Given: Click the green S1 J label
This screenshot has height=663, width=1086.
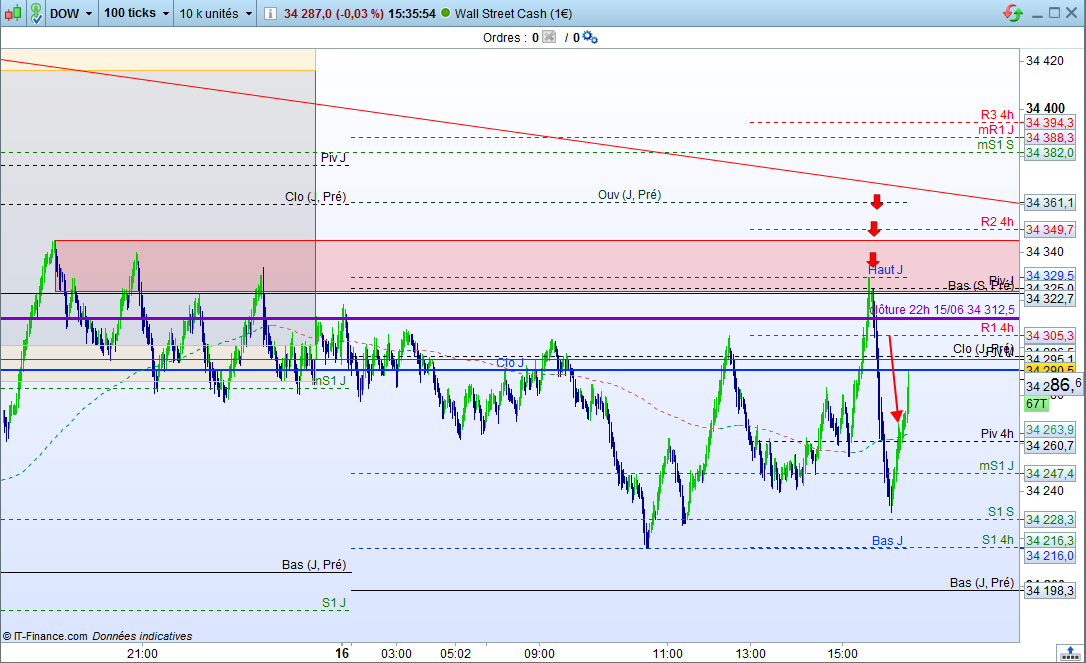Looking at the screenshot, I should coord(334,603).
